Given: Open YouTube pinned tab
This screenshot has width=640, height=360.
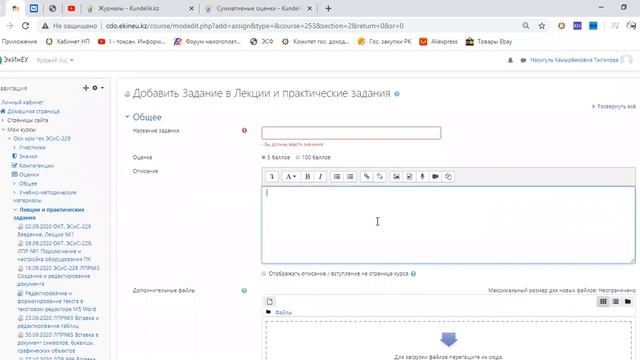Looking at the screenshot, I should click(71, 8).
